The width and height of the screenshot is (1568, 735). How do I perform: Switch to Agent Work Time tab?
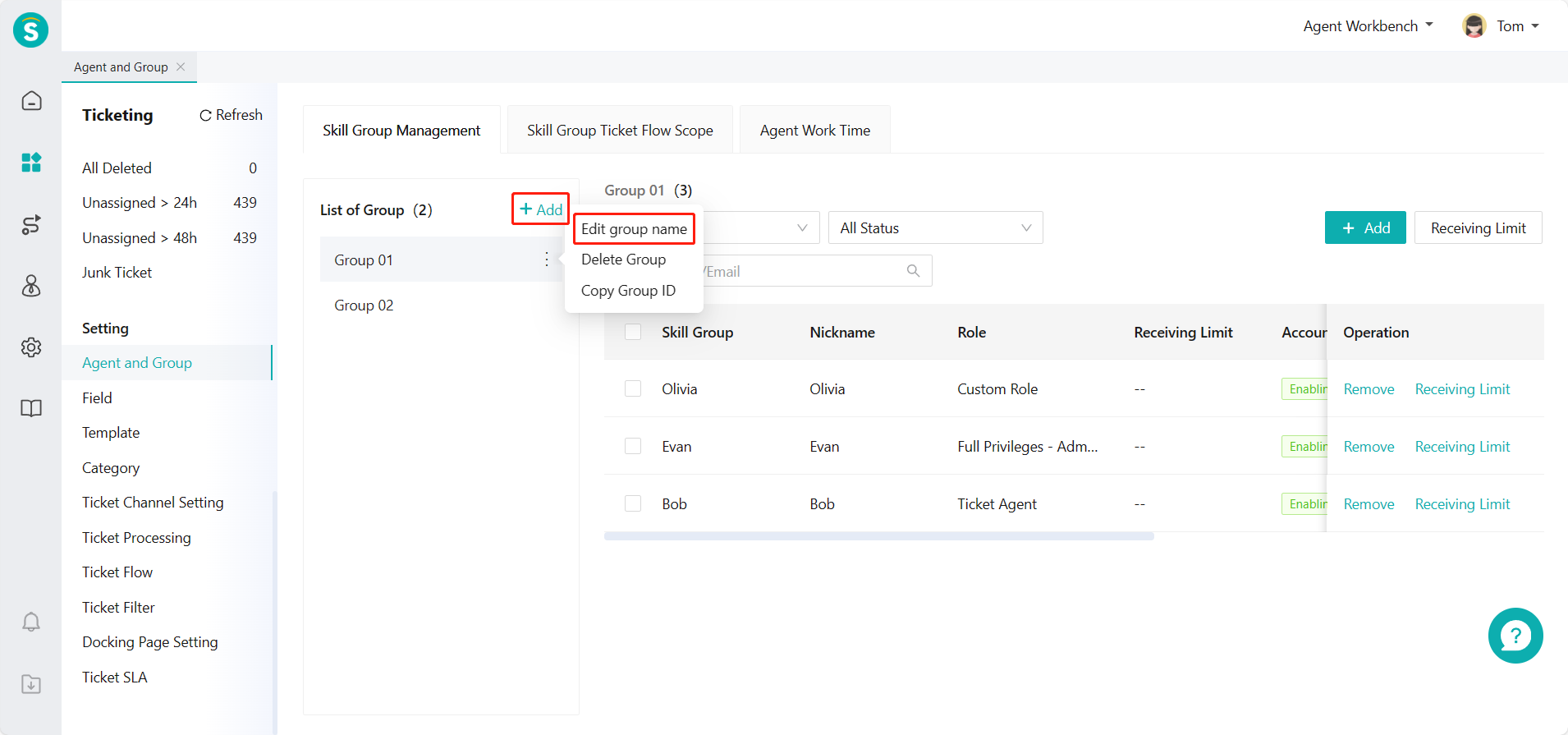pos(815,130)
